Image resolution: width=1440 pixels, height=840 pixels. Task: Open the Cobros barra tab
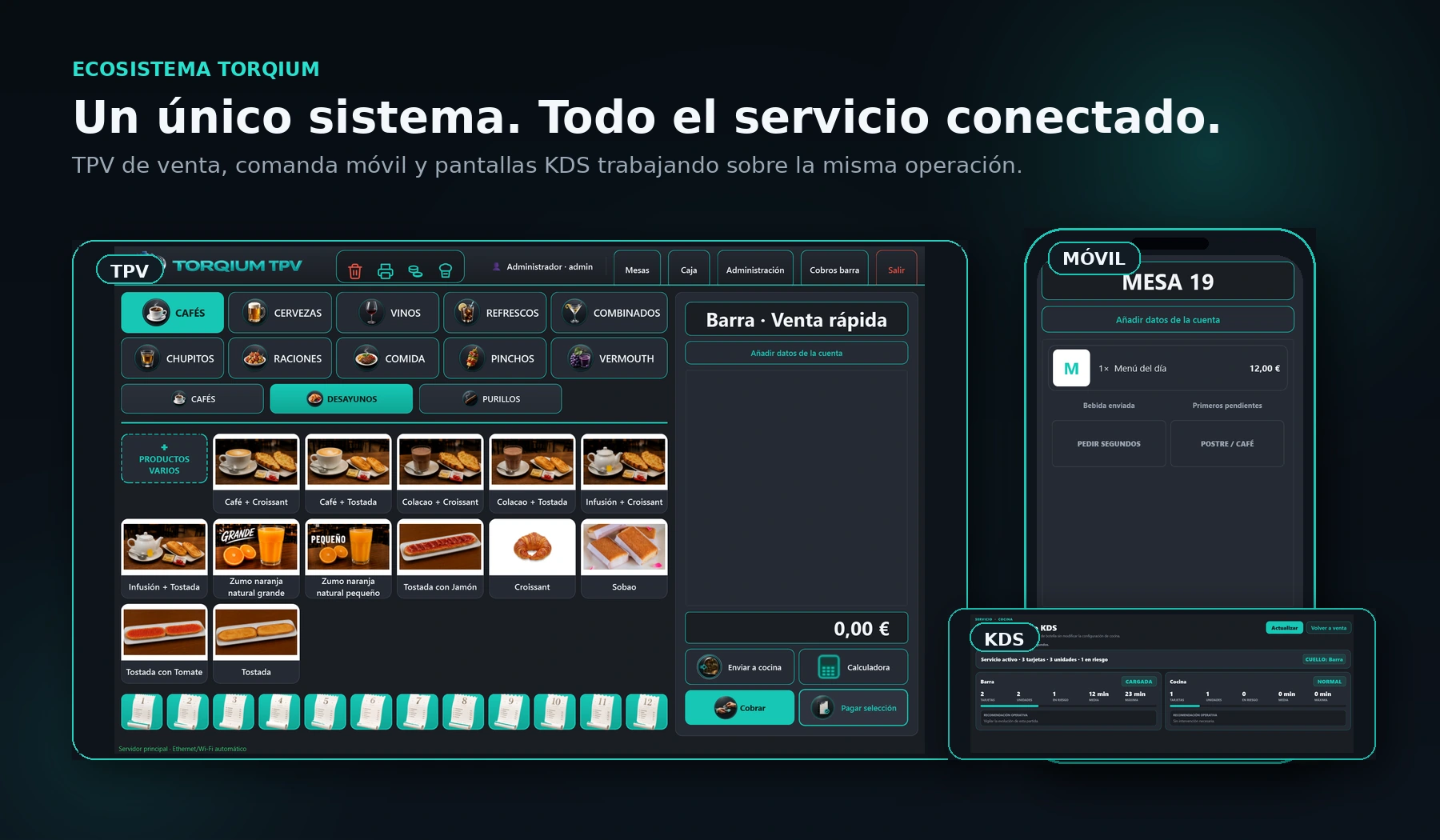(x=834, y=268)
